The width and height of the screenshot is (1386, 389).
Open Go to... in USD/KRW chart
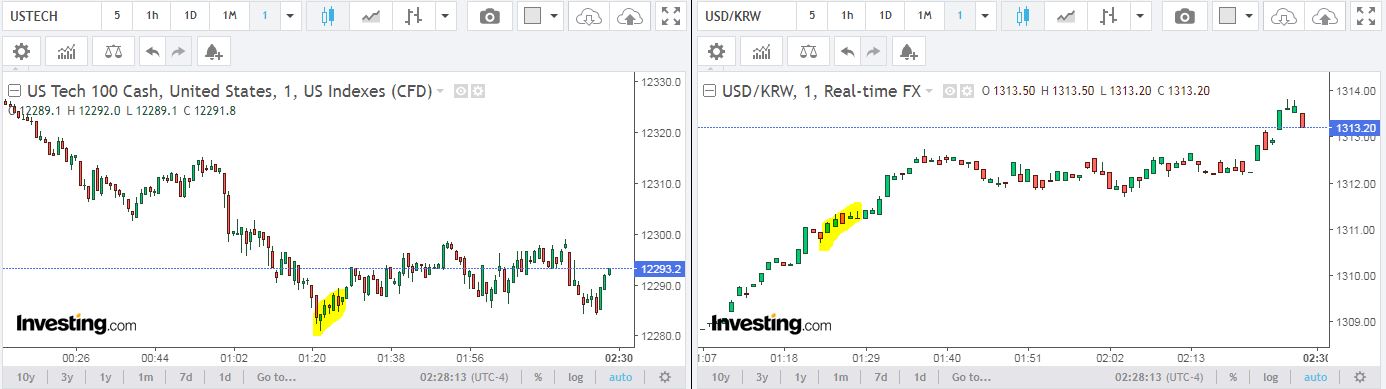970,377
